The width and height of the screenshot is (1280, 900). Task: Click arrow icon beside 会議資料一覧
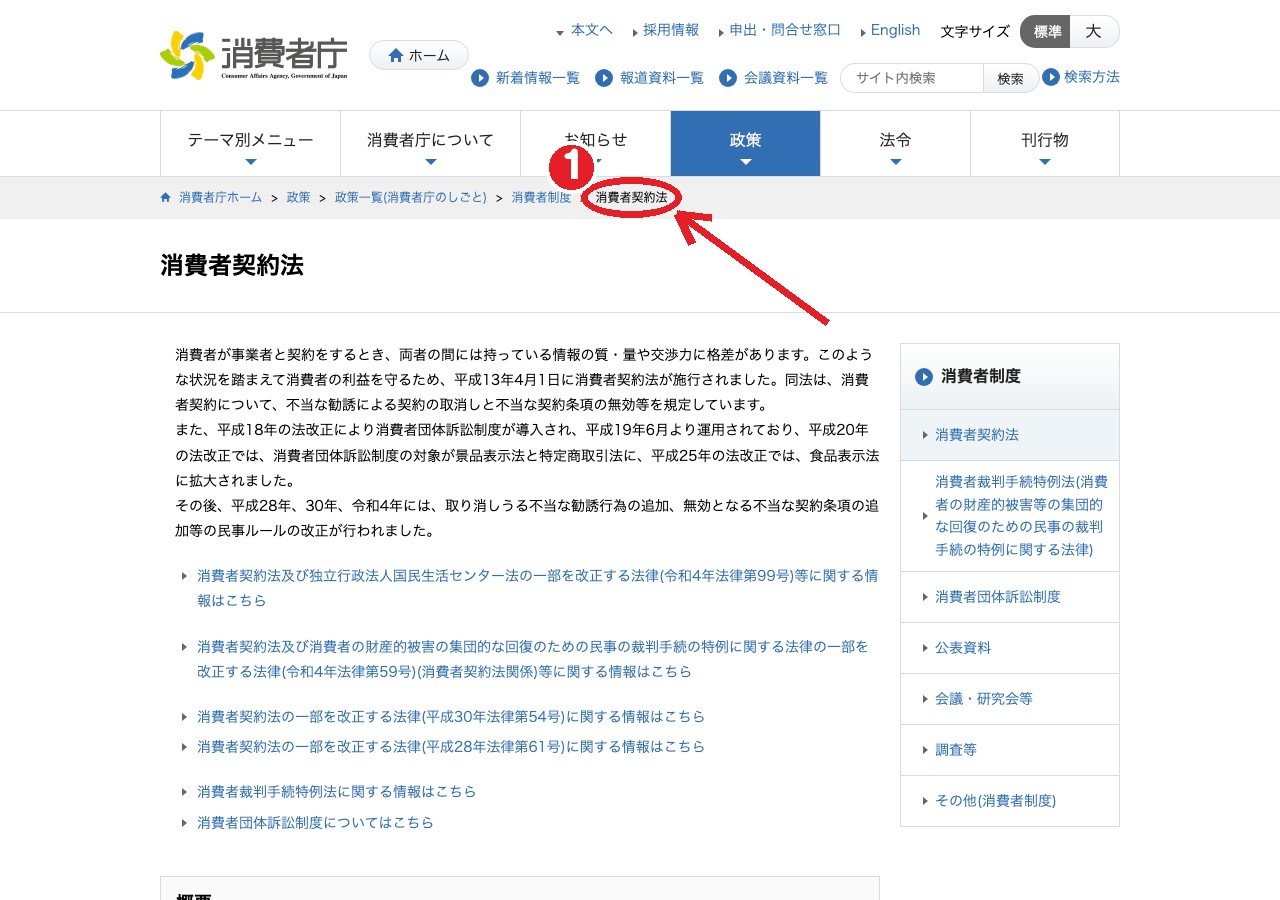728,78
